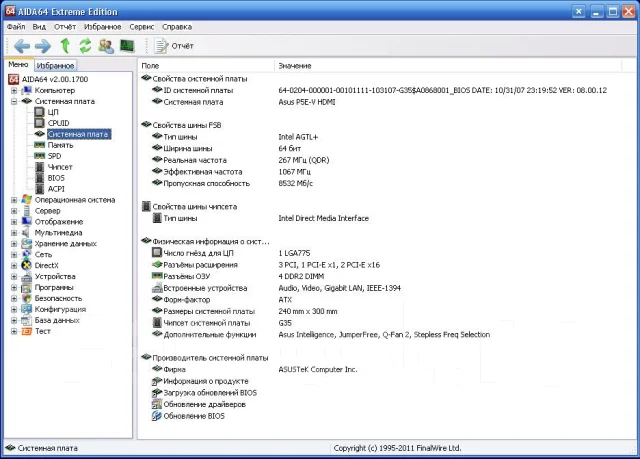Open the users icon in the toolbar

106,46
